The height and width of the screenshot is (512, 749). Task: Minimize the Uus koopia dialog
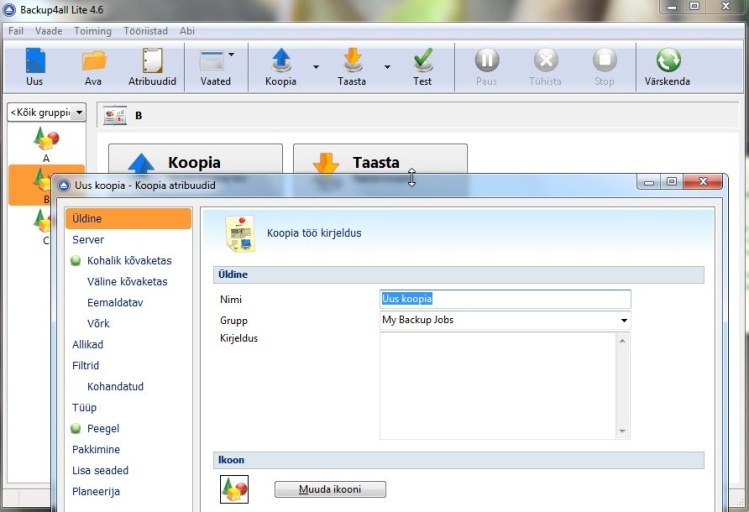pyautogui.click(x=649, y=181)
